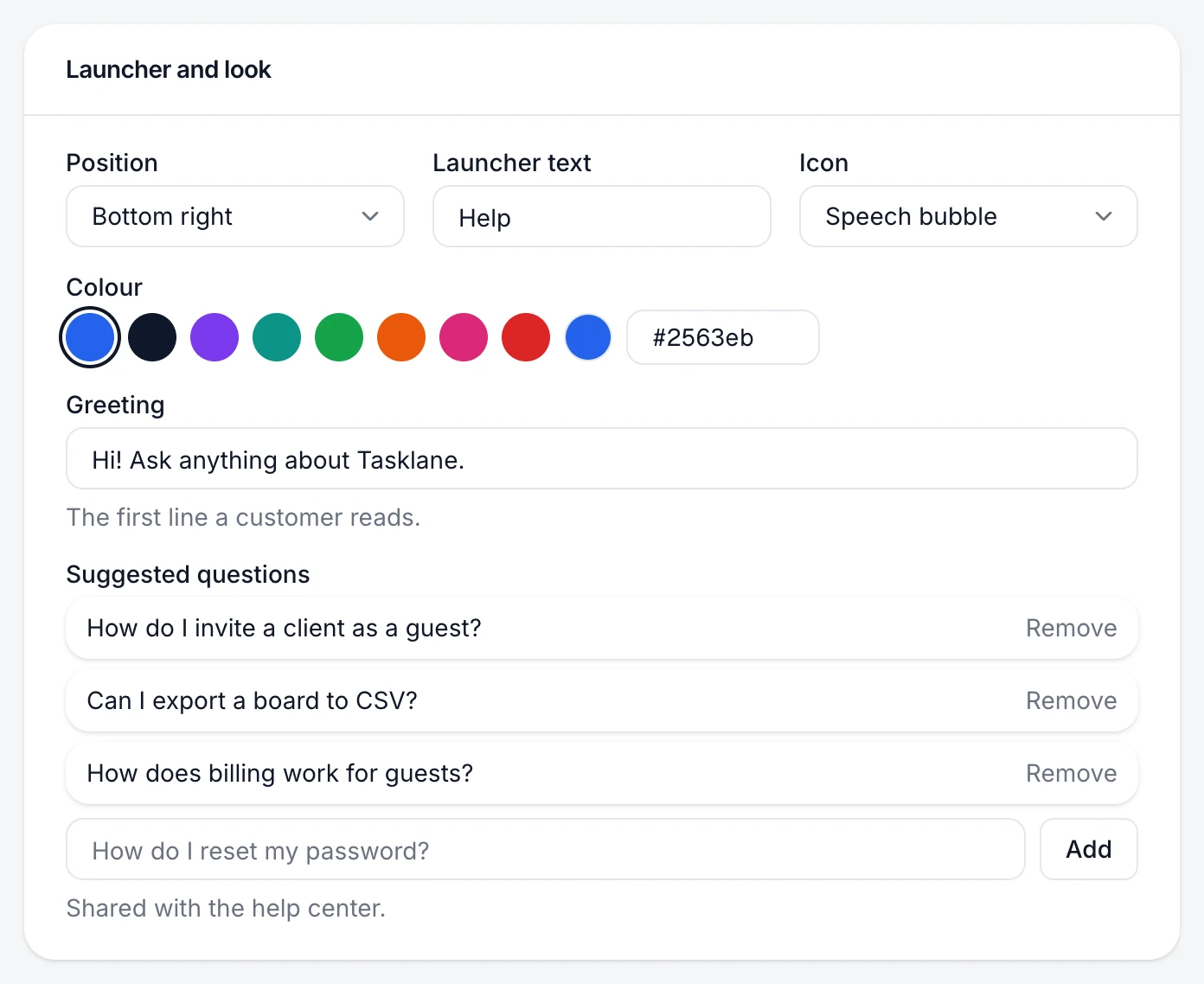Image resolution: width=1204 pixels, height=984 pixels.
Task: Open the Position dropdown showing Bottom right
Action: pos(235,216)
